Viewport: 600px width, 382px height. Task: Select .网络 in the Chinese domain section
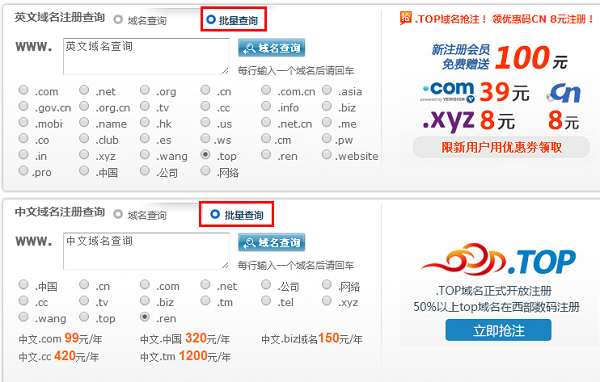coord(326,285)
